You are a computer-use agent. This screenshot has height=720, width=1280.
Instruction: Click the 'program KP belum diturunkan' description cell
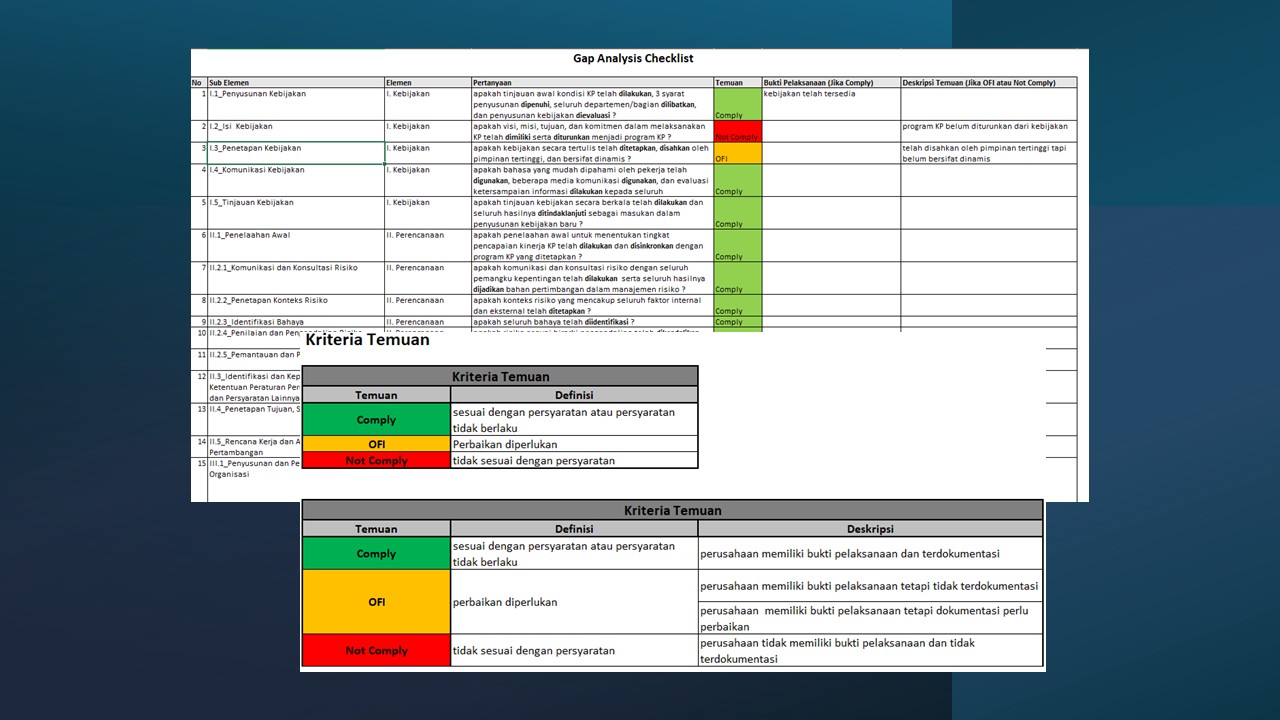click(987, 131)
